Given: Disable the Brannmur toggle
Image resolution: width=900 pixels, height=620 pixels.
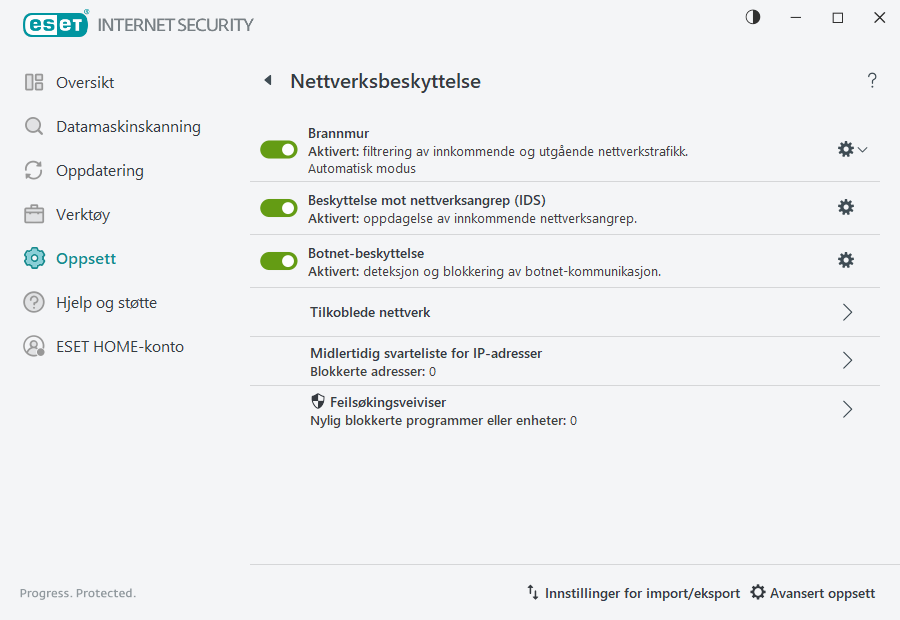Looking at the screenshot, I should click(278, 149).
